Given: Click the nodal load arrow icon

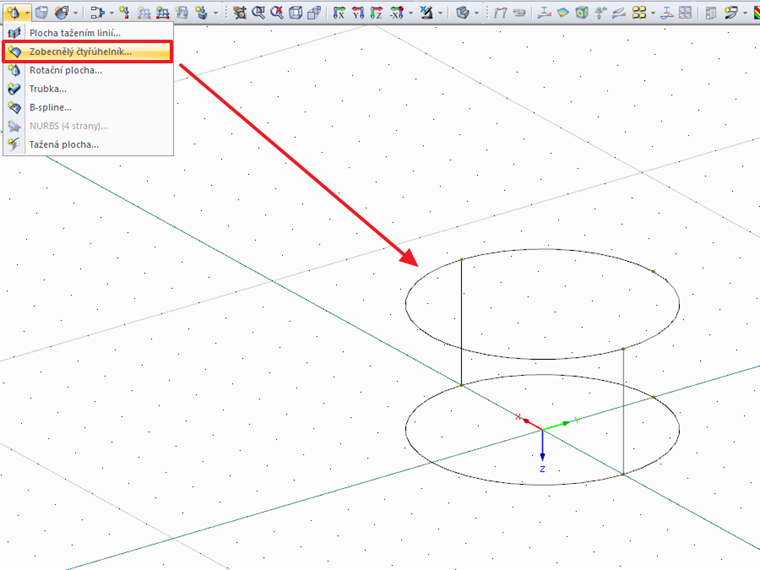Looking at the screenshot, I should pos(125,12).
